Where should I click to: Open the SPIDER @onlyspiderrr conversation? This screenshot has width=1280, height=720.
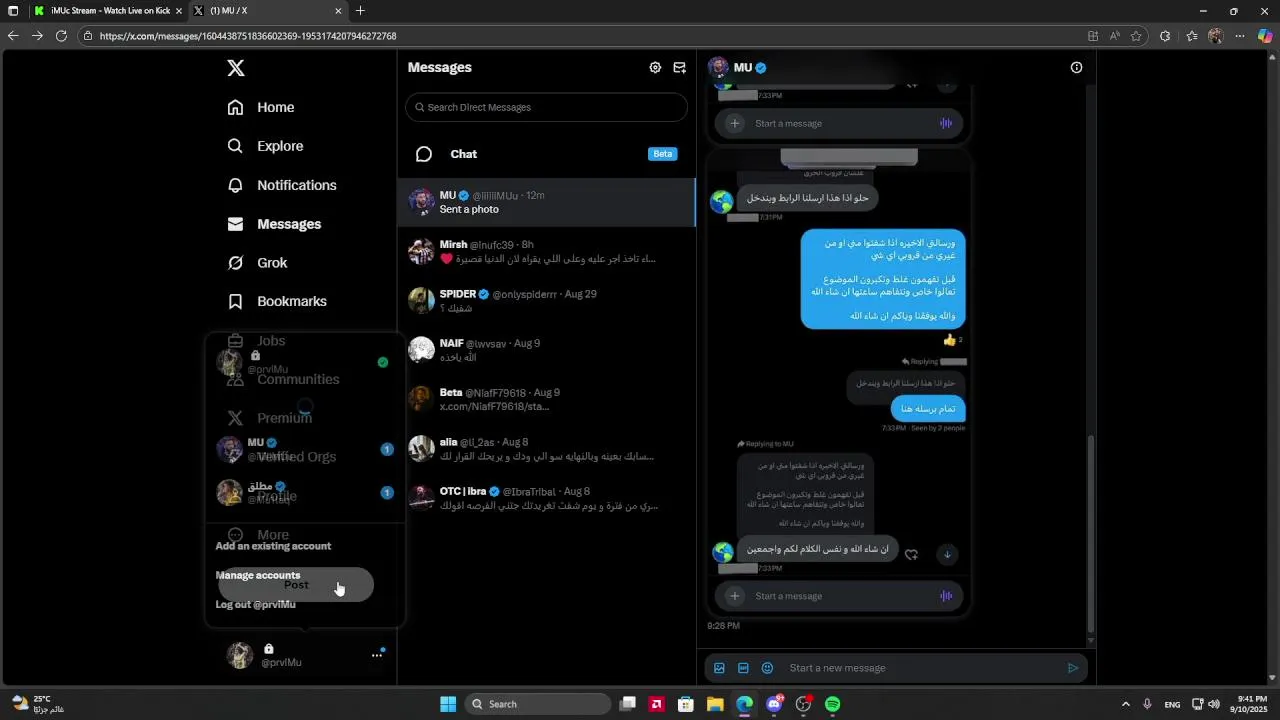[x=546, y=301]
